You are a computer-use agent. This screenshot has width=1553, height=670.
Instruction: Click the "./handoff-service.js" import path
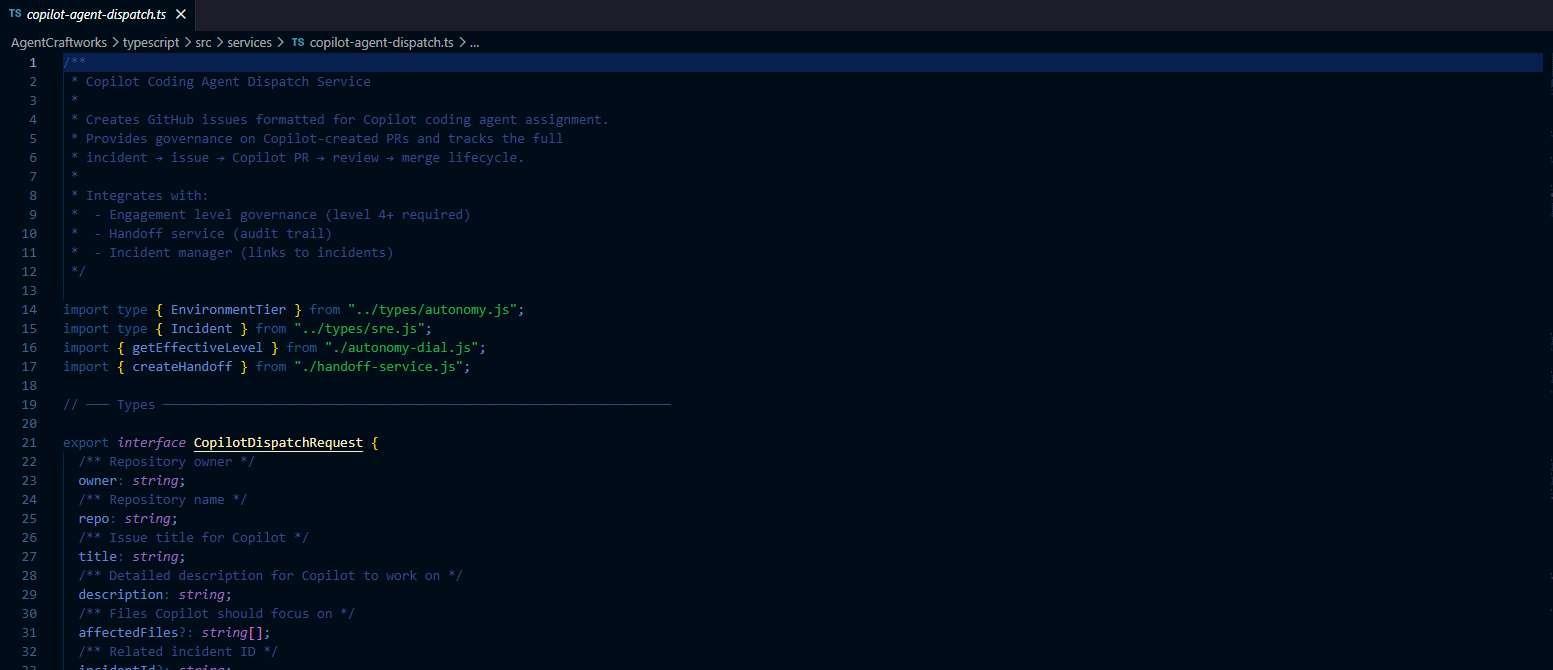click(382, 367)
